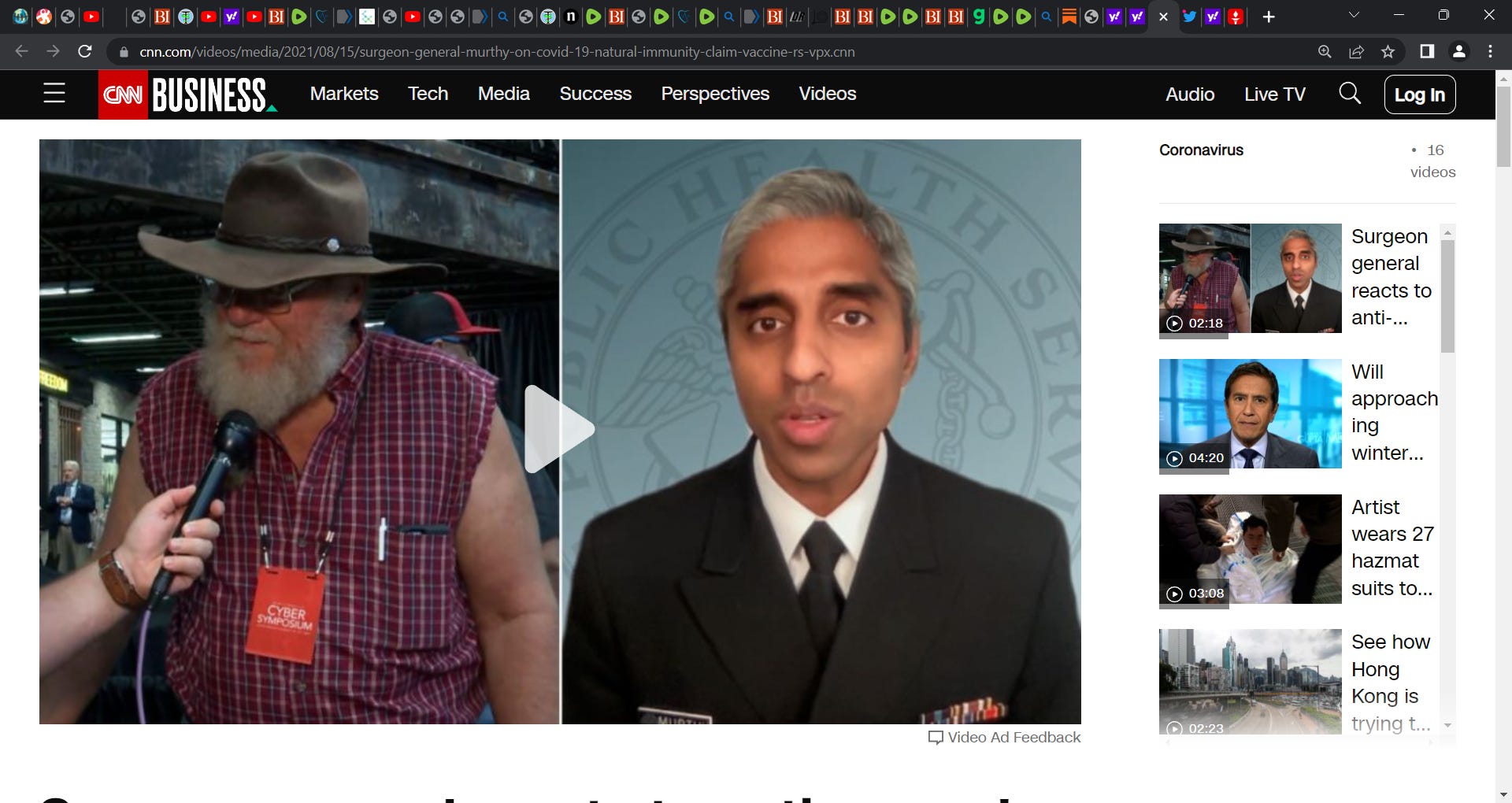Click the Coronavirus playlist heading
1512x803 pixels.
[x=1201, y=150]
